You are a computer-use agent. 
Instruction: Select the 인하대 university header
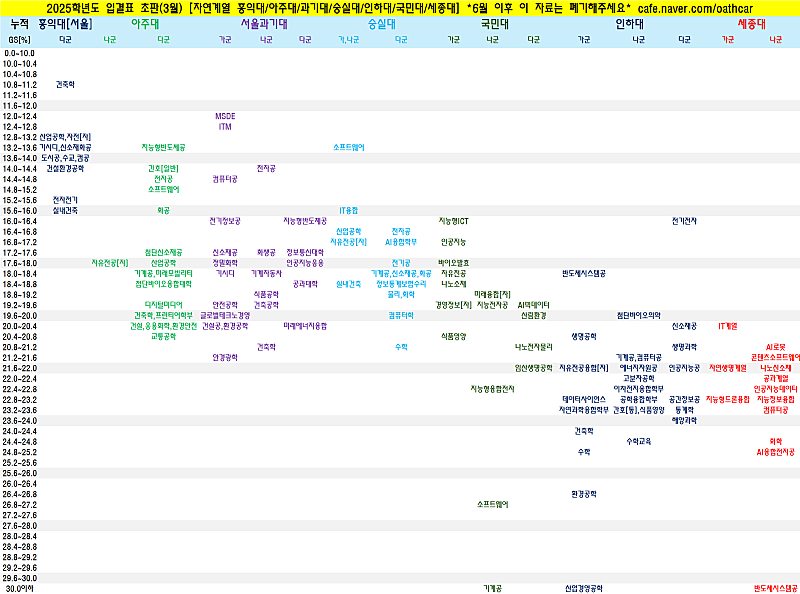click(x=629, y=22)
